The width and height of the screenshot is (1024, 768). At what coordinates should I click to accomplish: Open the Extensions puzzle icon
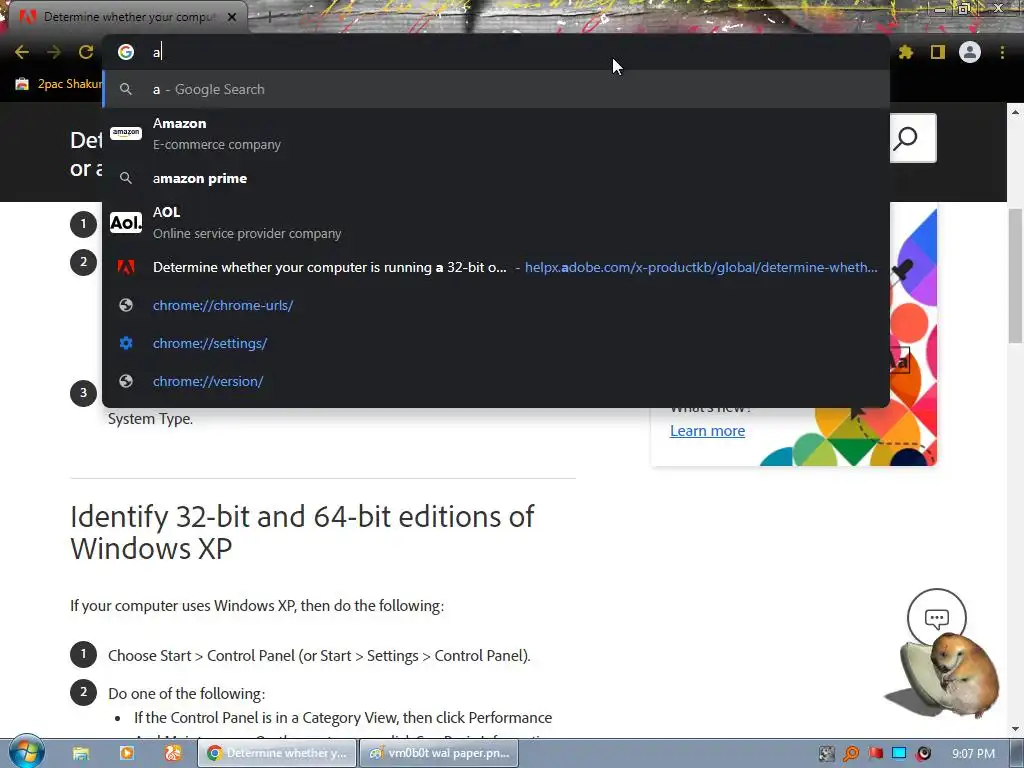pos(906,52)
